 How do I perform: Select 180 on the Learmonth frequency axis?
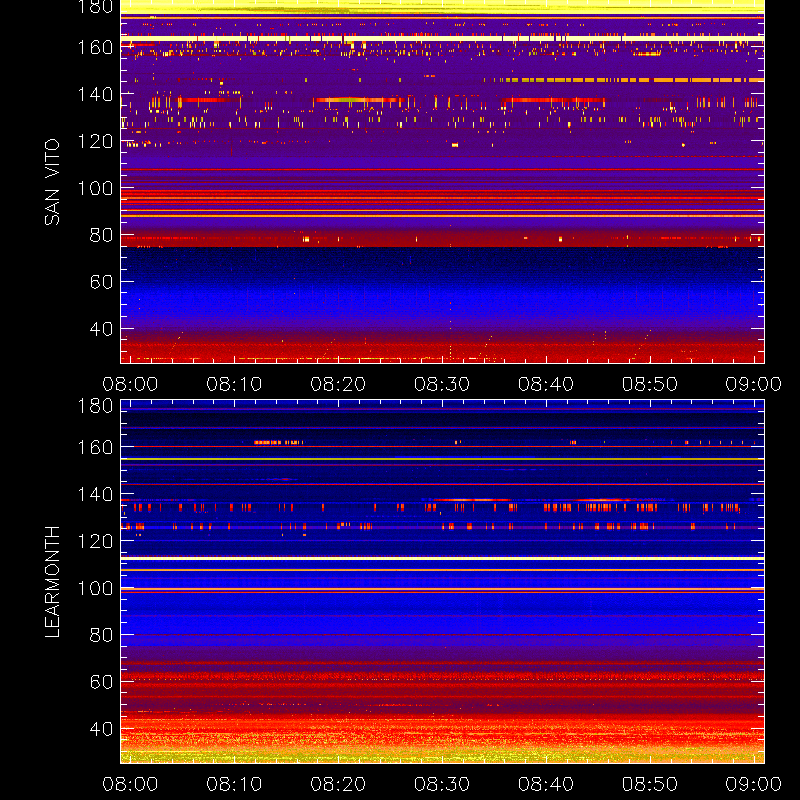(x=95, y=406)
